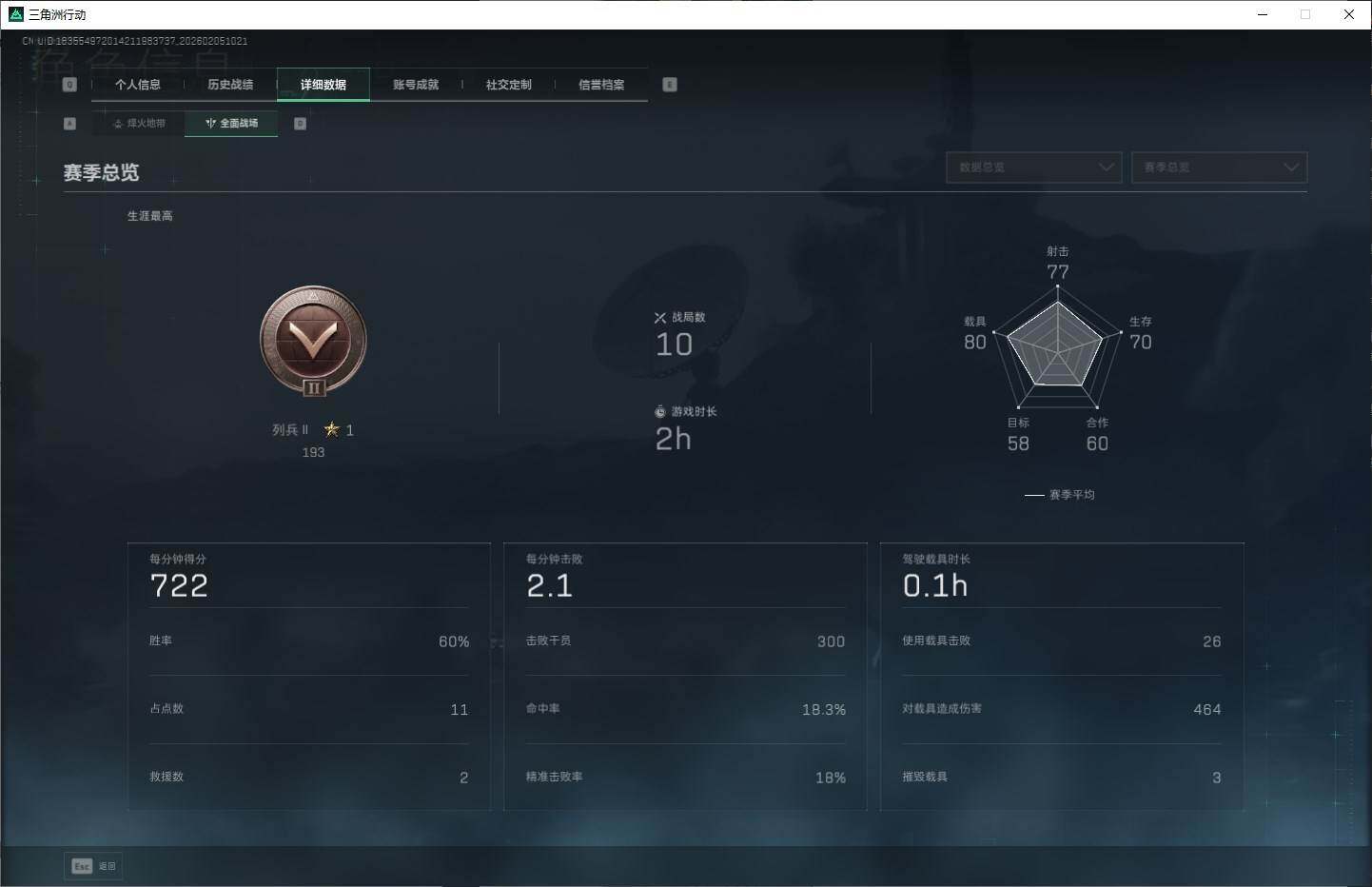The width and height of the screenshot is (1372, 887).
Task: Open the 赛季总览 dropdown
Action: click(1219, 168)
